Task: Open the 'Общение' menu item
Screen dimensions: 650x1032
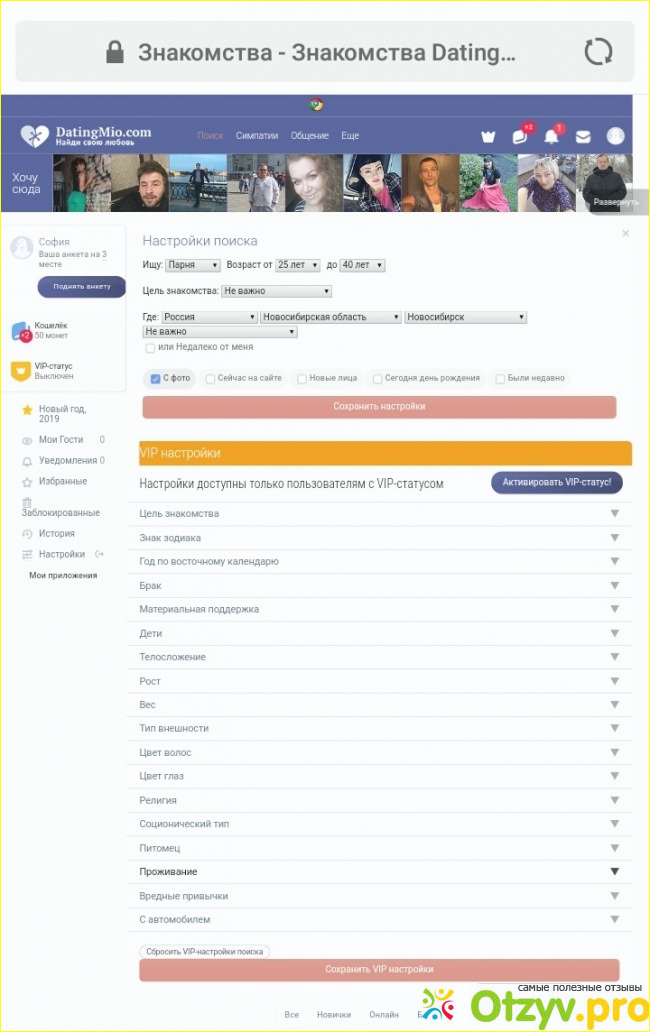Action: (x=309, y=136)
